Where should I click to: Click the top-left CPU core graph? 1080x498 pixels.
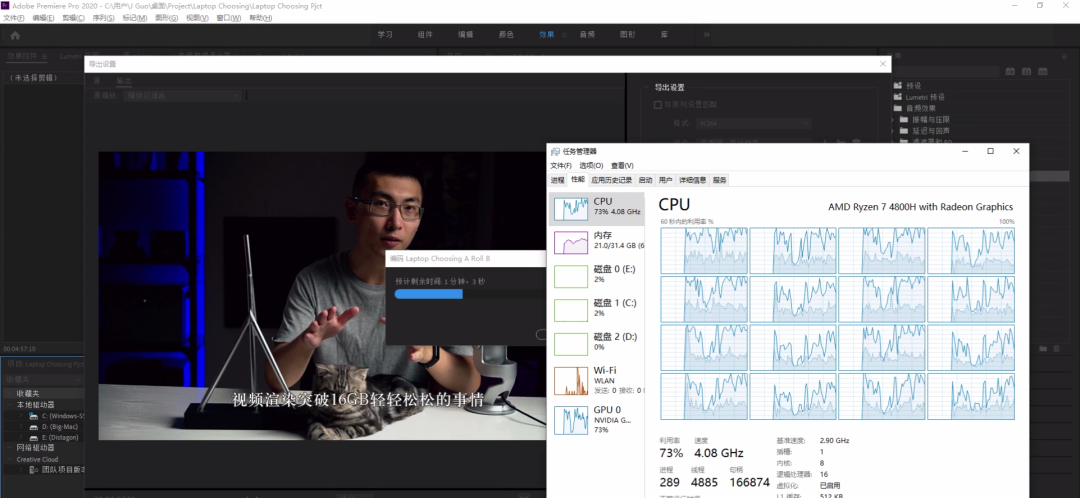[x=704, y=251]
